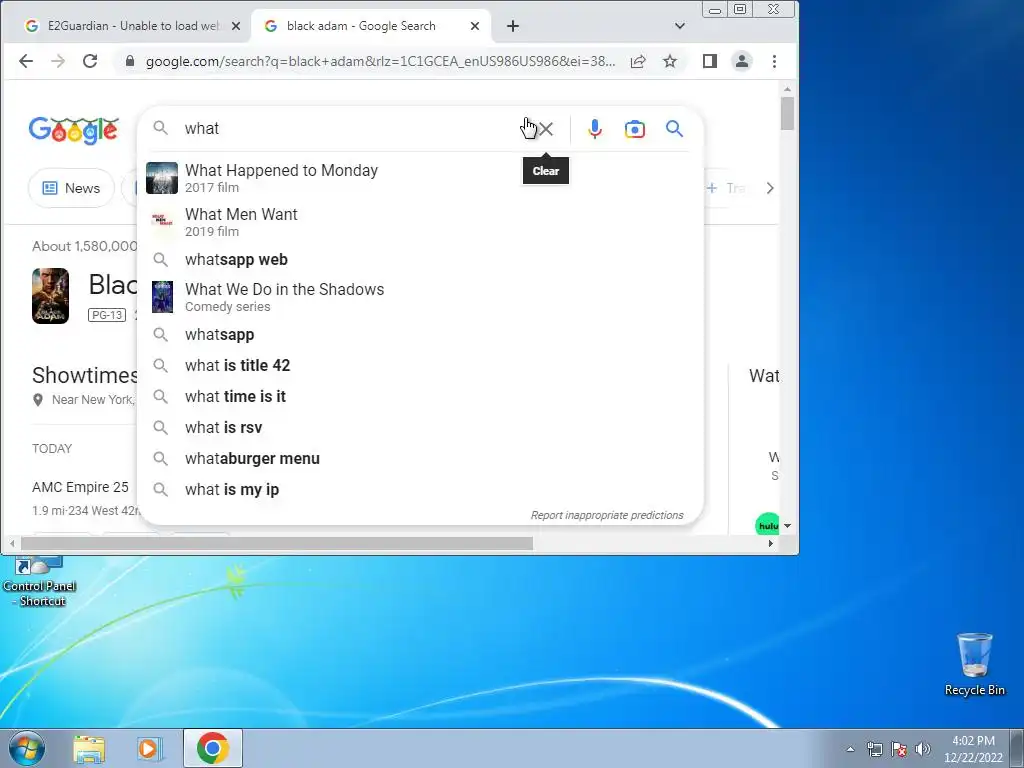Screen dimensions: 1024x768
Task: Pick the whatsapp suggestion
Action: pos(421,334)
